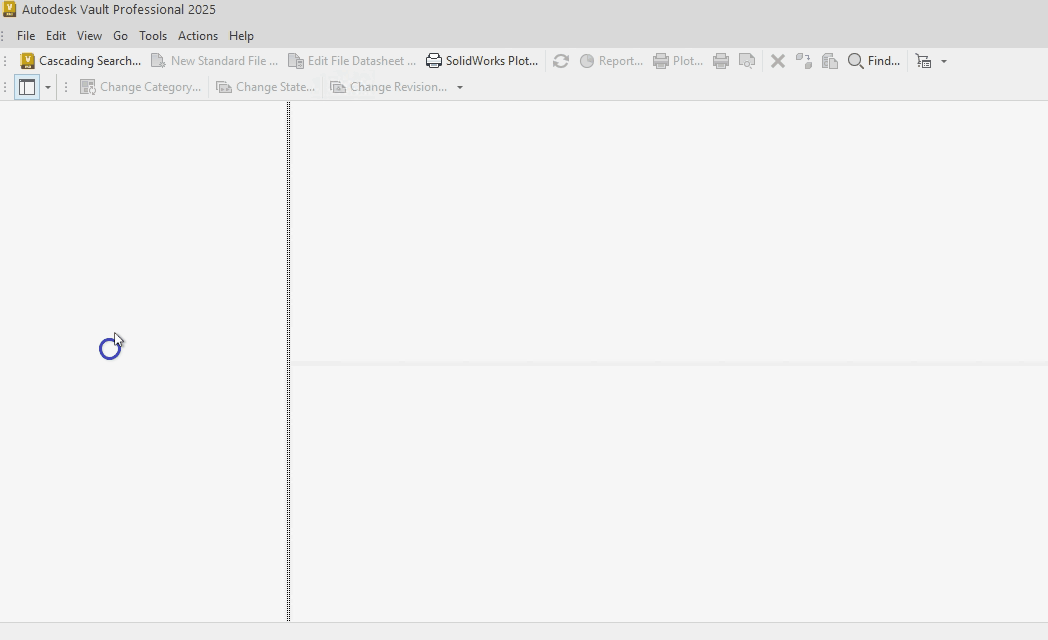This screenshot has width=1048, height=640.
Task: Open the Report tool
Action: [x=610, y=60]
